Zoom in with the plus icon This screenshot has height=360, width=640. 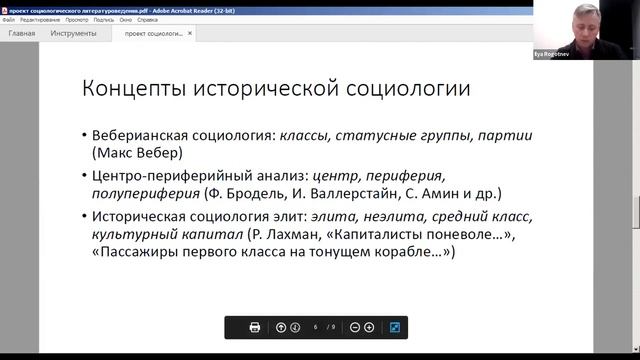(369, 327)
